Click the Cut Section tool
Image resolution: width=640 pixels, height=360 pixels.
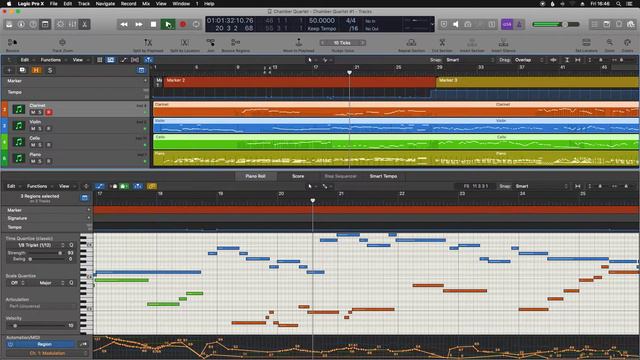(x=442, y=44)
